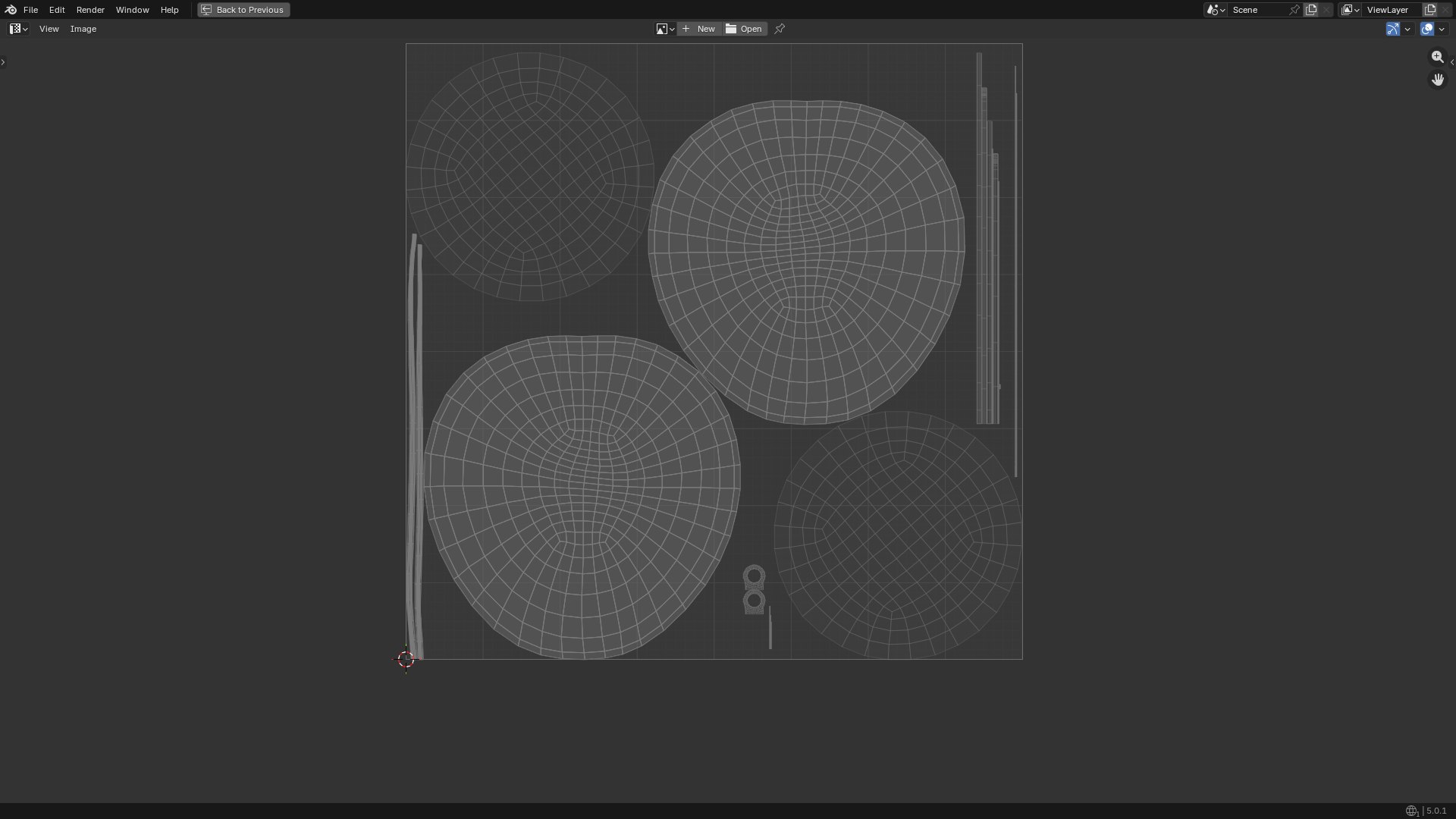Open the editor type selector

[18, 29]
